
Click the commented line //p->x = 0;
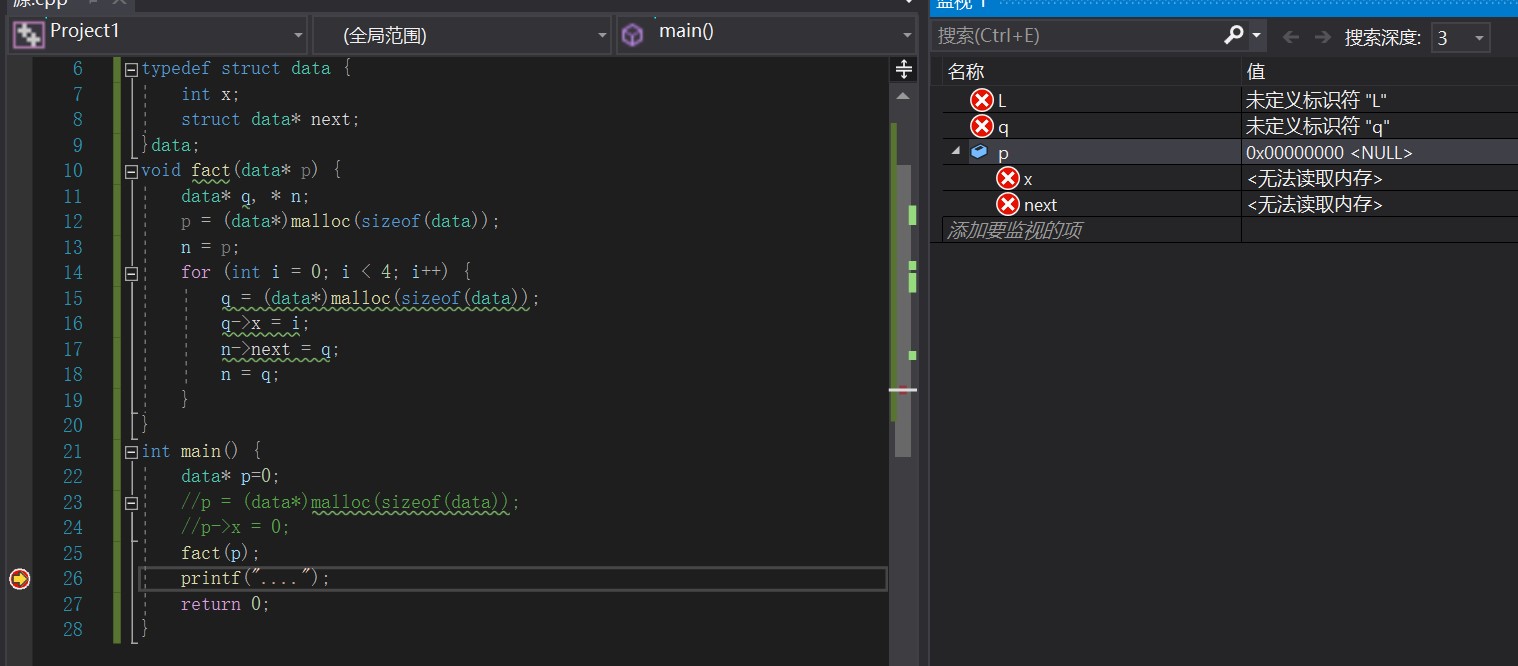235,527
